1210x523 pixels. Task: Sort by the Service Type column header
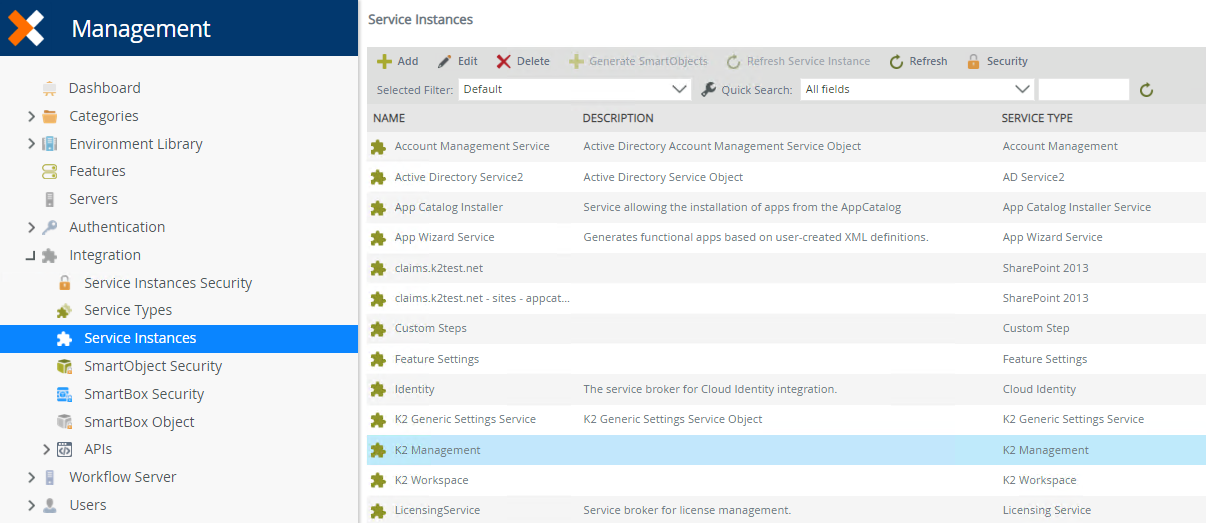coord(1037,118)
